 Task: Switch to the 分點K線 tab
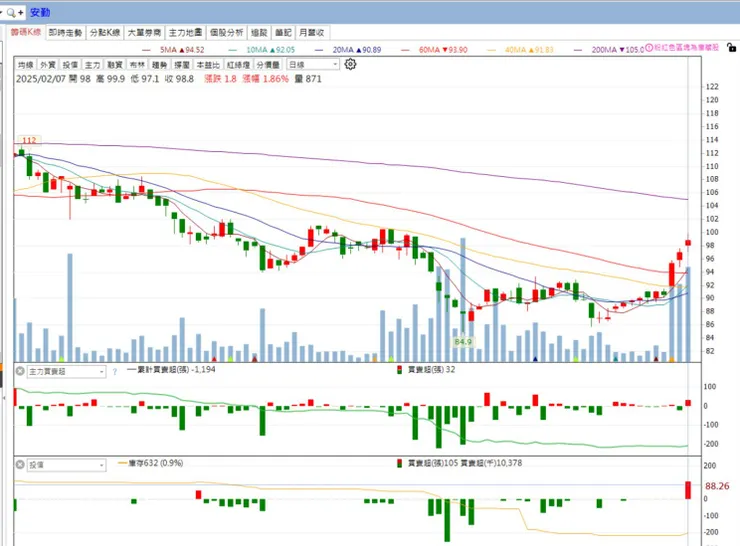[x=105, y=33]
